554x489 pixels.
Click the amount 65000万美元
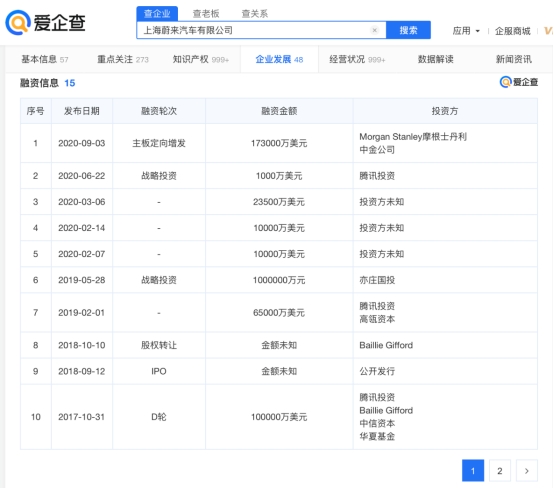tap(279, 313)
